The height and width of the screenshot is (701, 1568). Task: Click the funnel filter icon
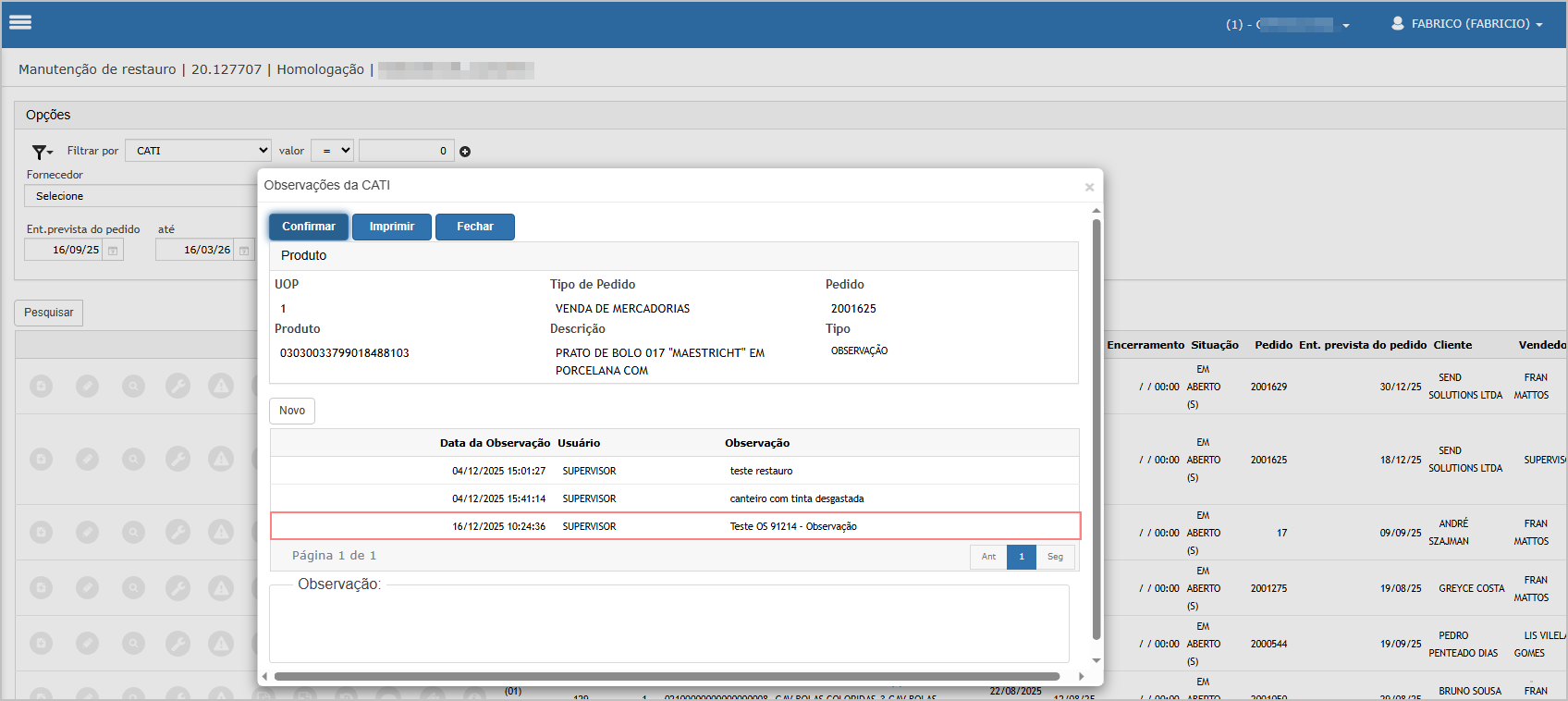click(41, 152)
